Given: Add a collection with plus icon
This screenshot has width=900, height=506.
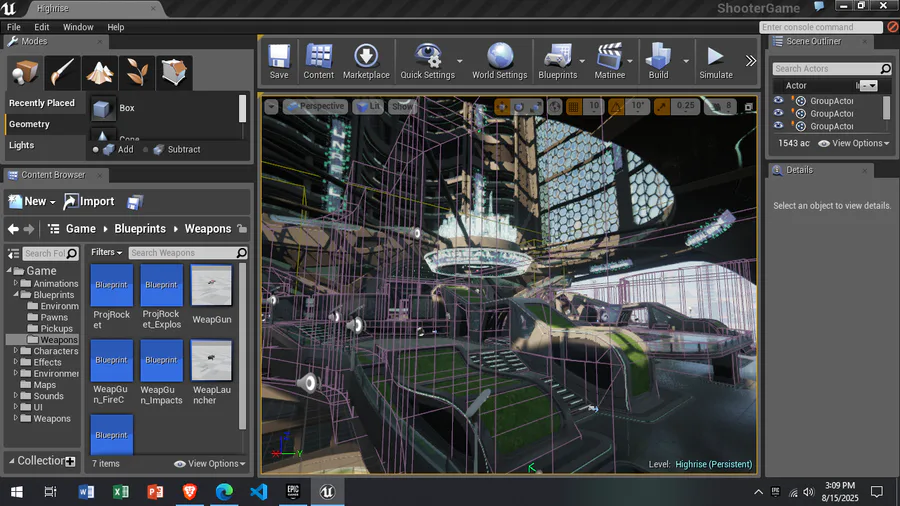Looking at the screenshot, I should click(70, 461).
